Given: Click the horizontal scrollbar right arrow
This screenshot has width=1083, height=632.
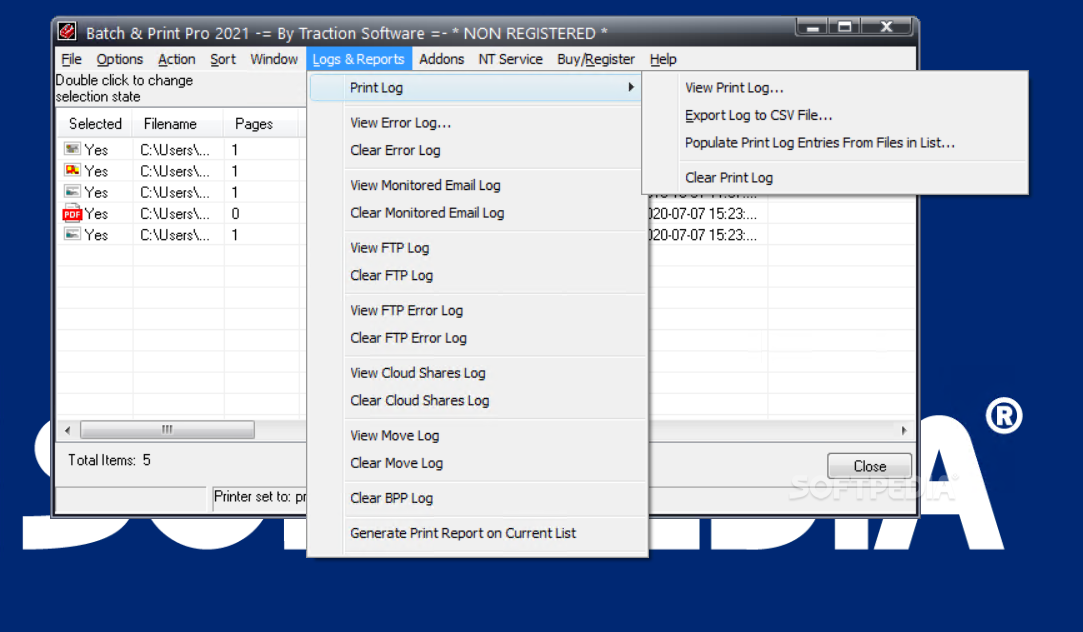Looking at the screenshot, I should 904,430.
